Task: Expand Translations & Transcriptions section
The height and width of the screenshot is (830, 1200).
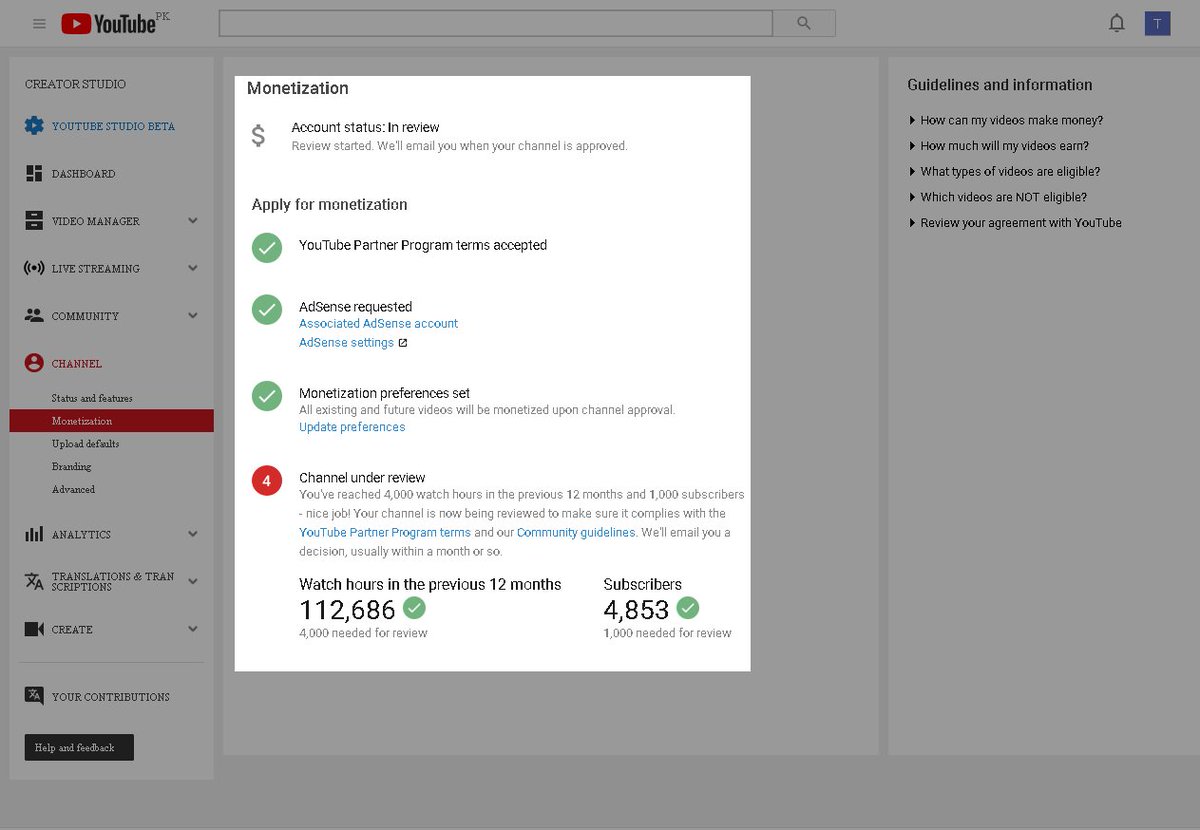Action: (193, 581)
